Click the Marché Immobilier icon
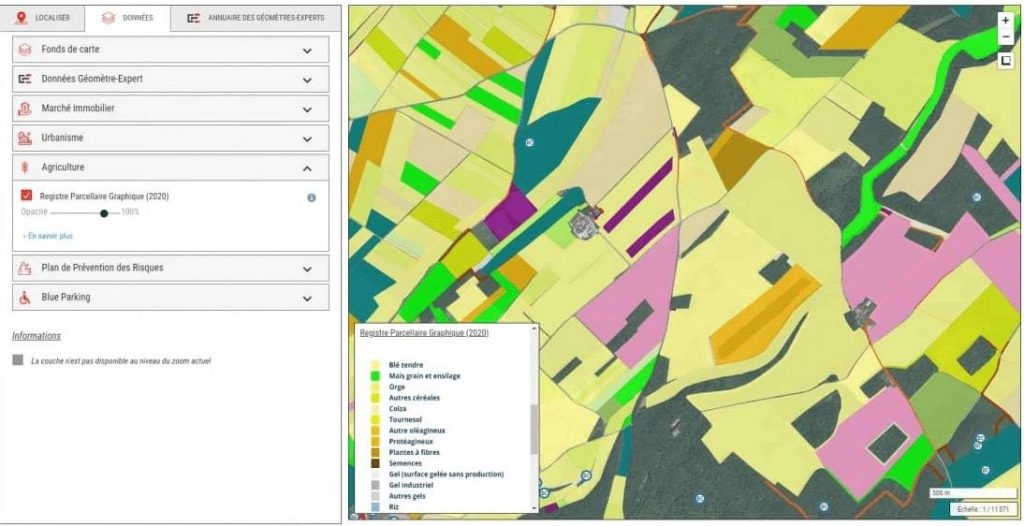The image size is (1024, 526). click(x=25, y=108)
